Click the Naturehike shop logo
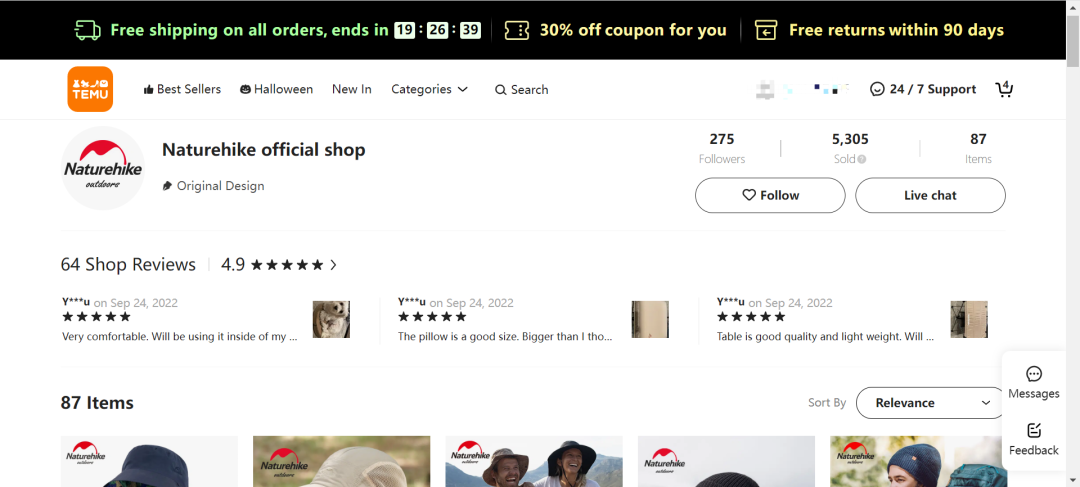1080x487 pixels. coord(103,168)
